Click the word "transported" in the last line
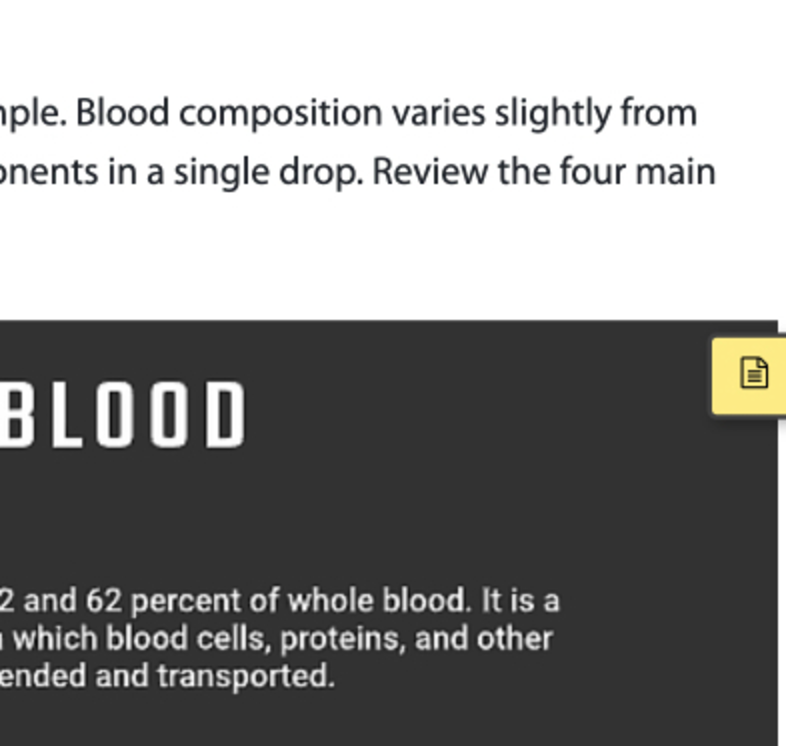The height and width of the screenshot is (746, 786). pos(246,676)
